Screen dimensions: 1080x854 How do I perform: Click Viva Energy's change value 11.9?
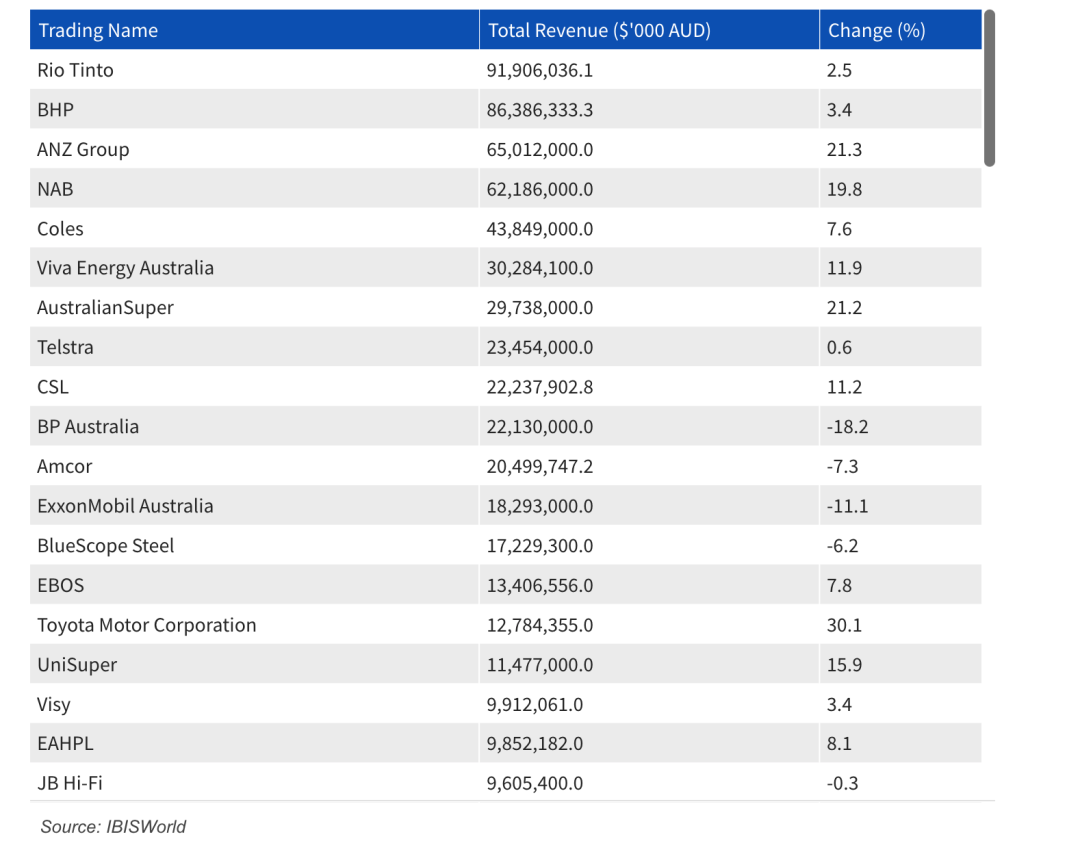pyautogui.click(x=844, y=268)
